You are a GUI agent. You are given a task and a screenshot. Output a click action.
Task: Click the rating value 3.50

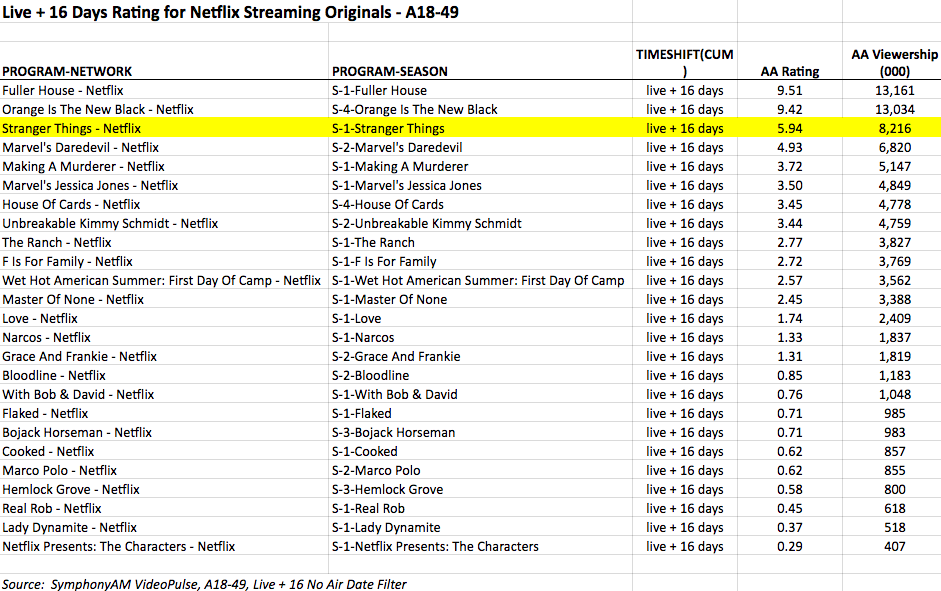(x=790, y=186)
